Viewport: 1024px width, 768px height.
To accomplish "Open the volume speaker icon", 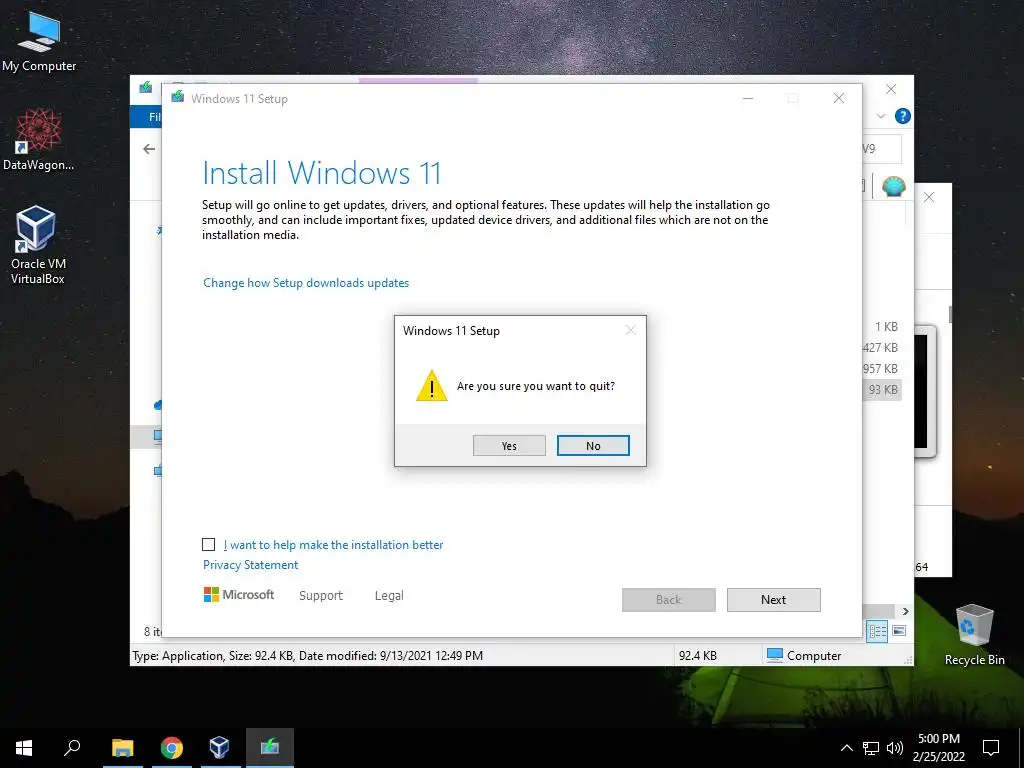I will (895, 748).
